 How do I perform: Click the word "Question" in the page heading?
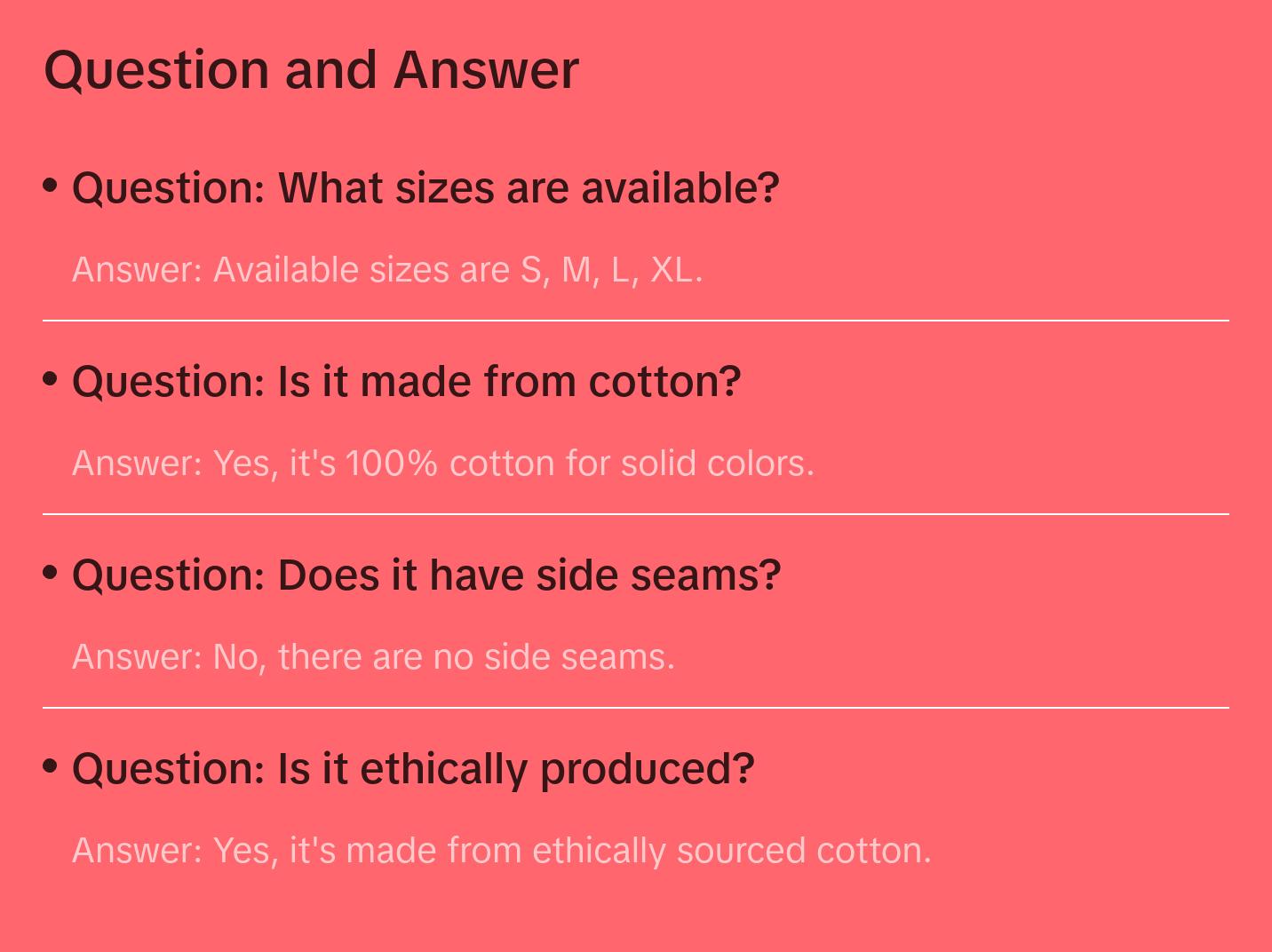coord(156,69)
